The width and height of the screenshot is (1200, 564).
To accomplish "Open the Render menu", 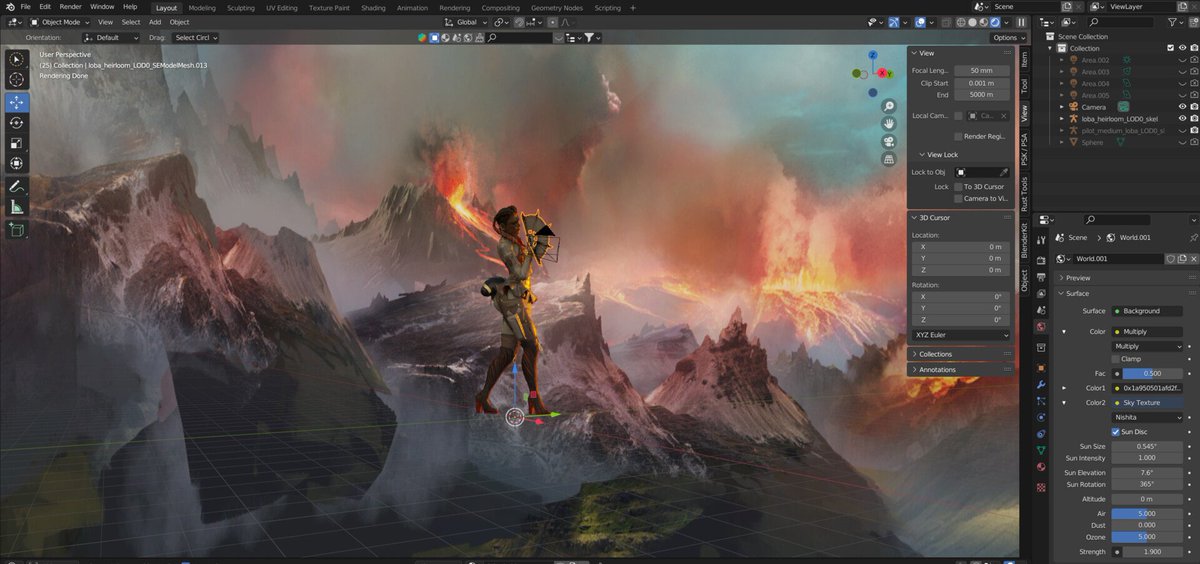I will pyautogui.click(x=70, y=7).
